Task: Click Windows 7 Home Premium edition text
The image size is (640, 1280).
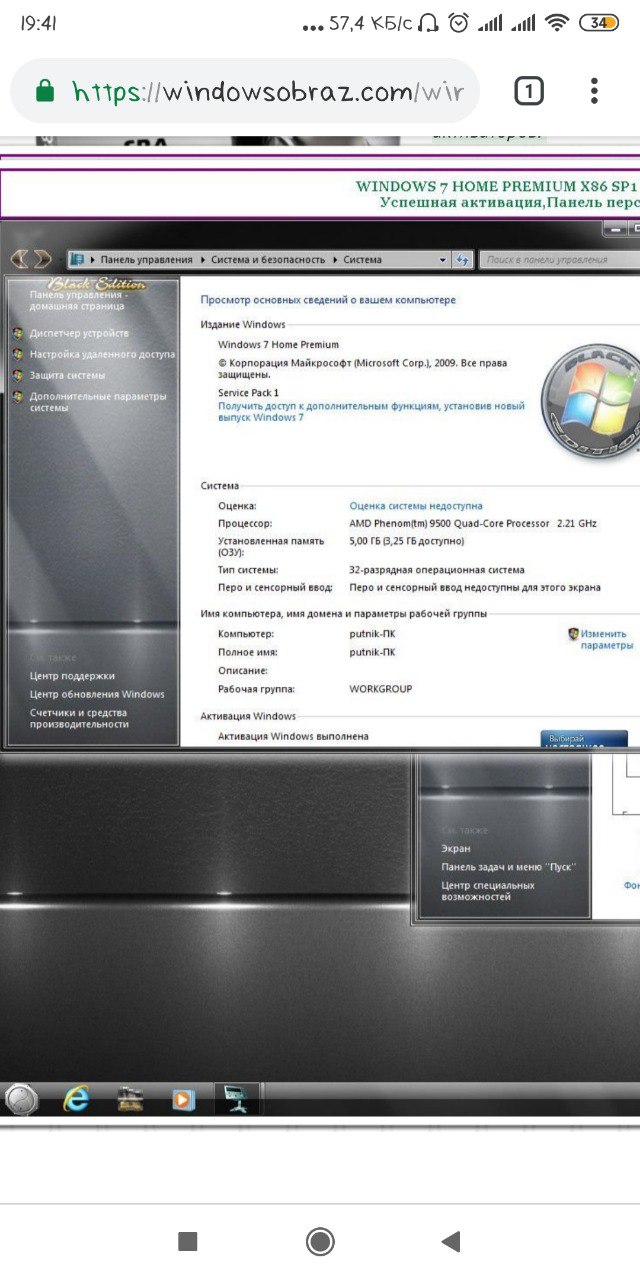Action: 279,344
